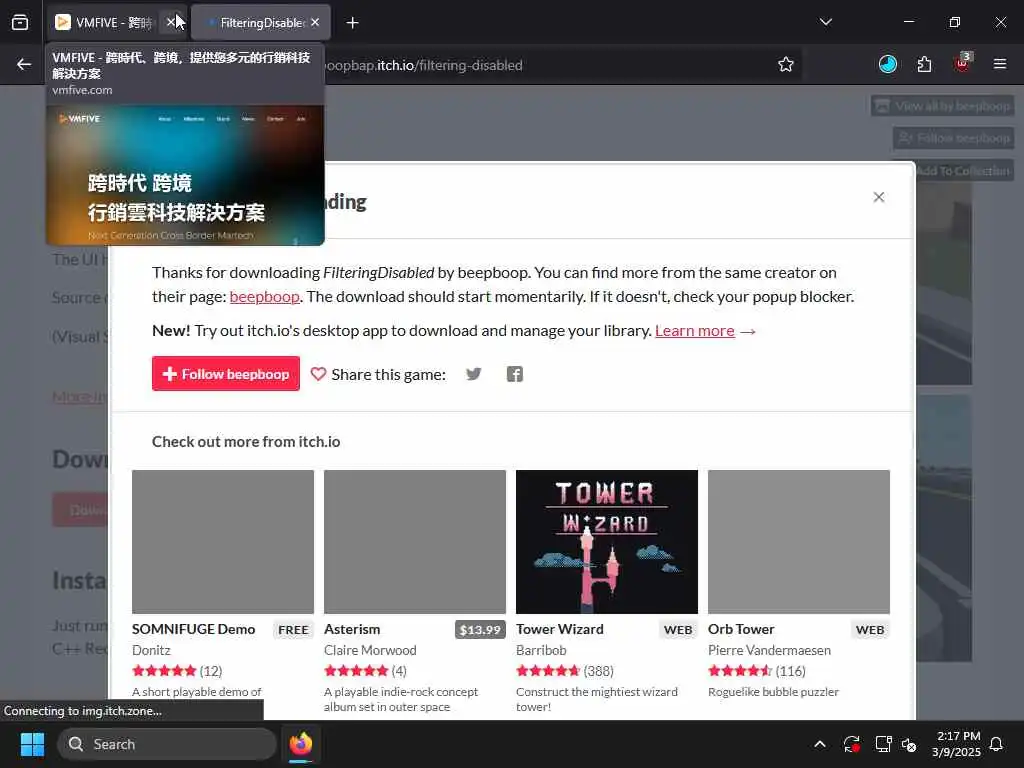Open the Firefox application hamburger menu
The width and height of the screenshot is (1024, 768).
pos(1000,64)
